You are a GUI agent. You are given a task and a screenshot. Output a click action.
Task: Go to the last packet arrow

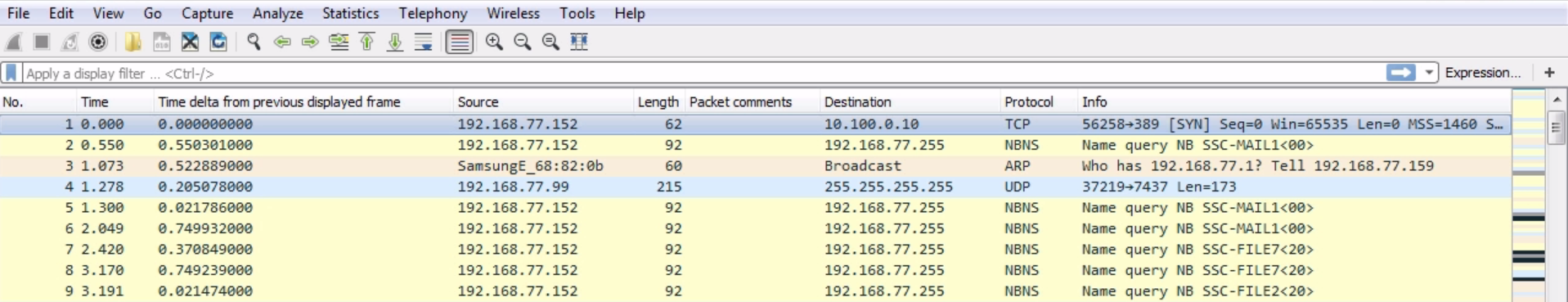tap(395, 42)
